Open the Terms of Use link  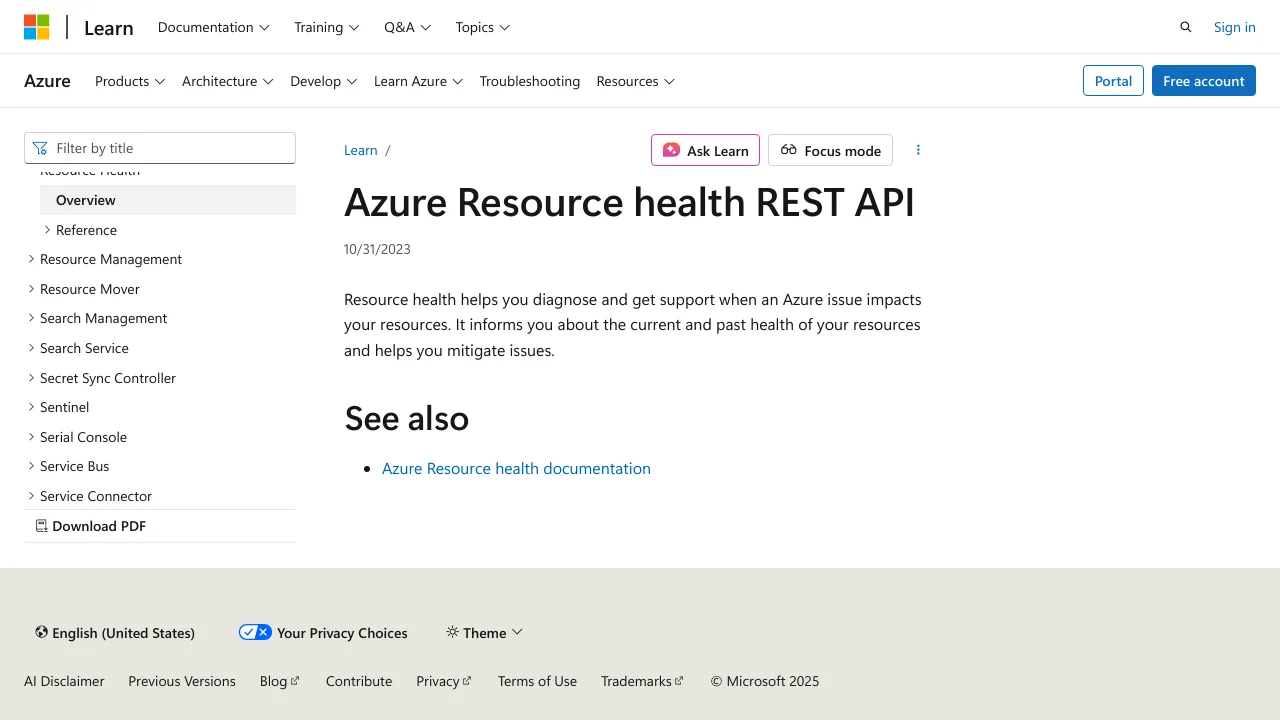(x=537, y=681)
